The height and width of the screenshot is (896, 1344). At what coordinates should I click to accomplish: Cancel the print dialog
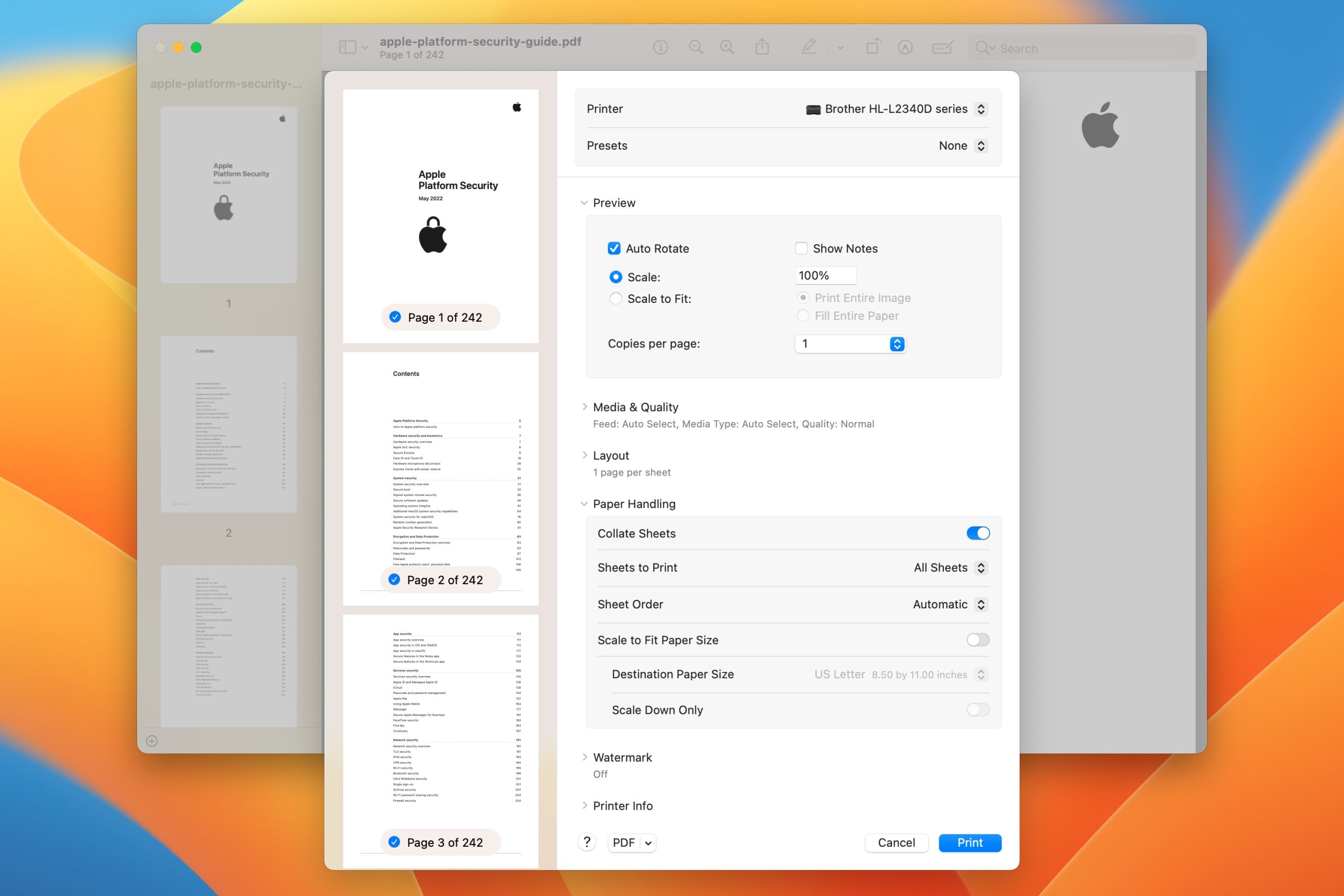(896, 842)
